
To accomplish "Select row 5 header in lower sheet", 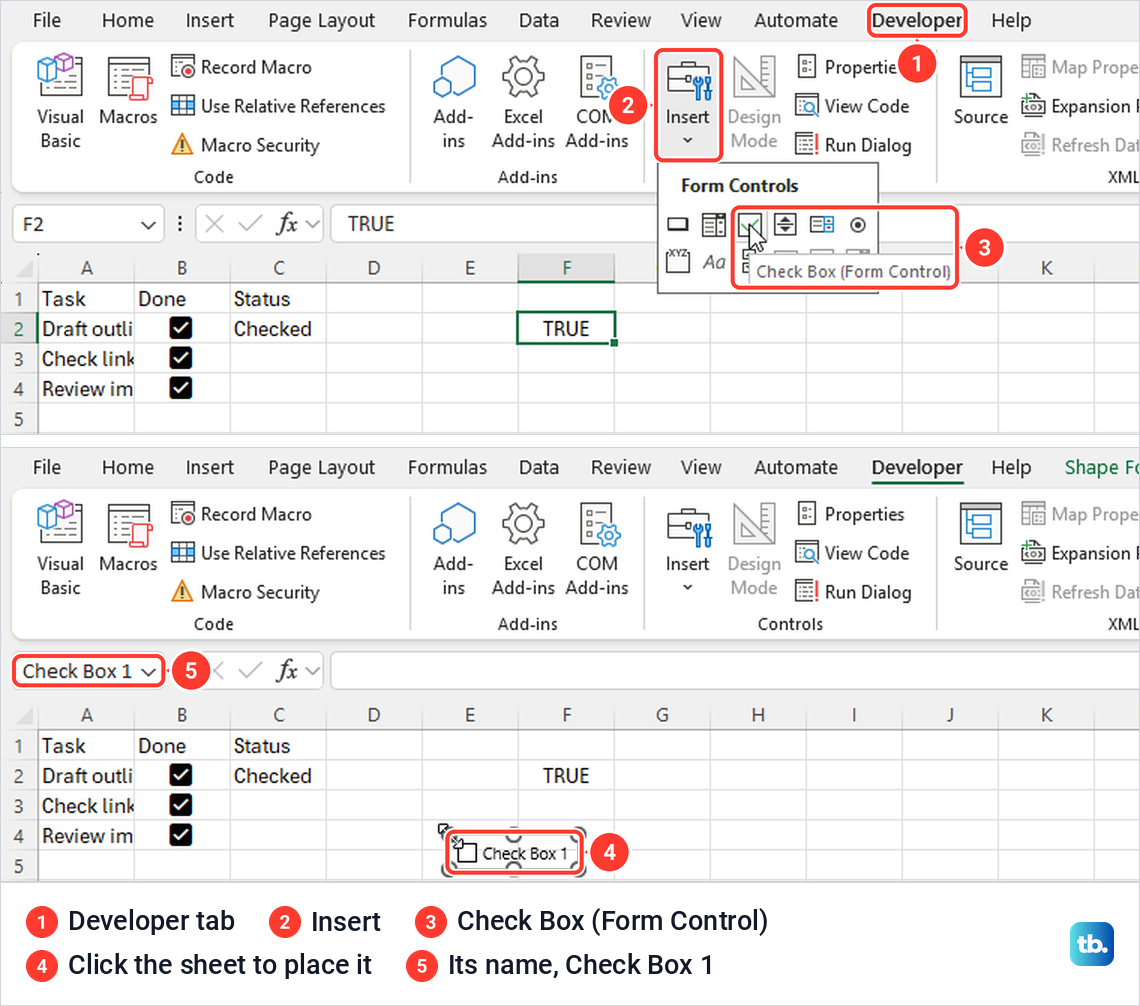I will [x=19, y=866].
